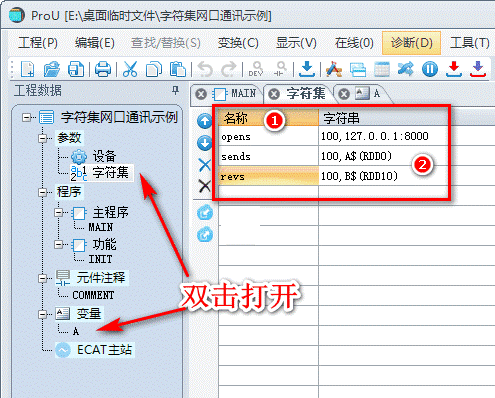Open project folder icon in toolbar
495x398 pixels.
click(x=51, y=69)
